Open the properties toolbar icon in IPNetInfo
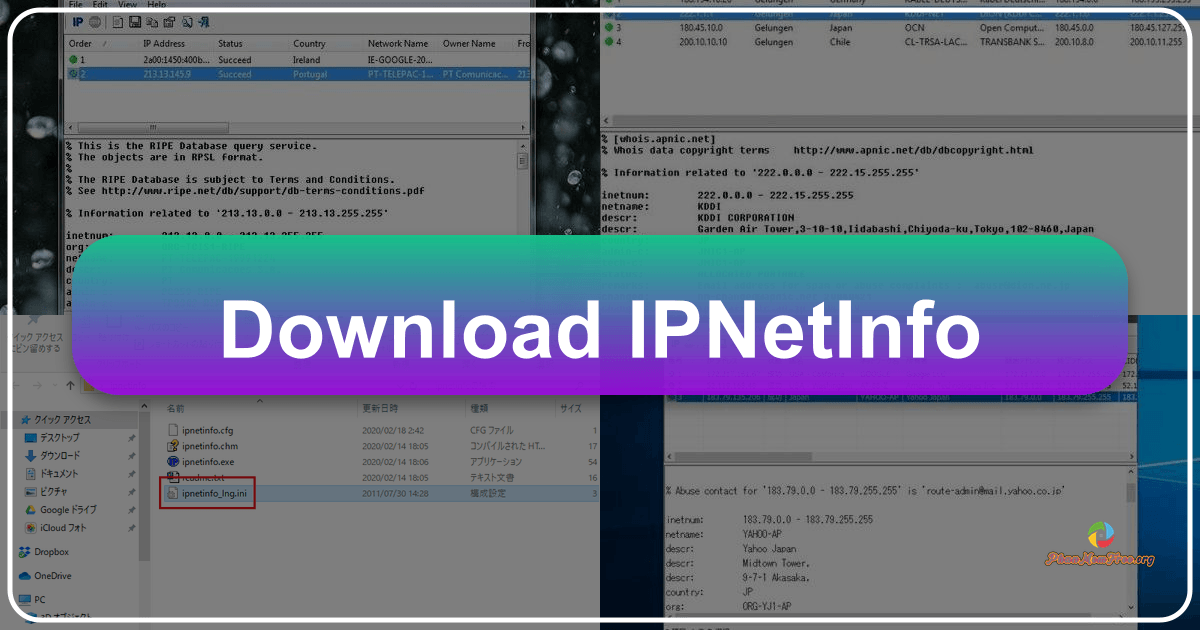This screenshot has height=630, width=1200. tap(169, 21)
